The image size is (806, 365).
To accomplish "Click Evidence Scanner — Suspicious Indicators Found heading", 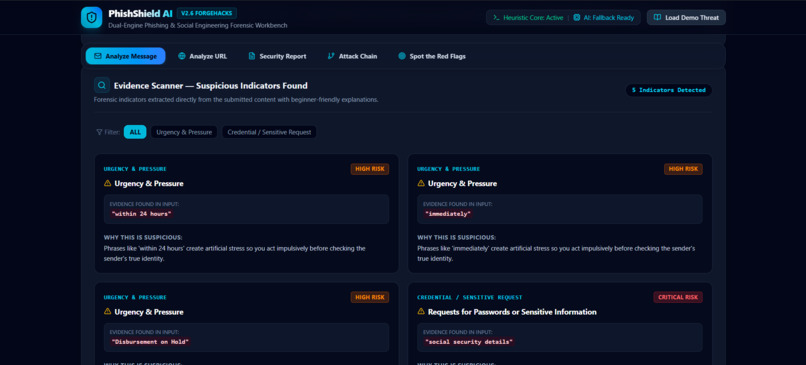I will [211, 86].
